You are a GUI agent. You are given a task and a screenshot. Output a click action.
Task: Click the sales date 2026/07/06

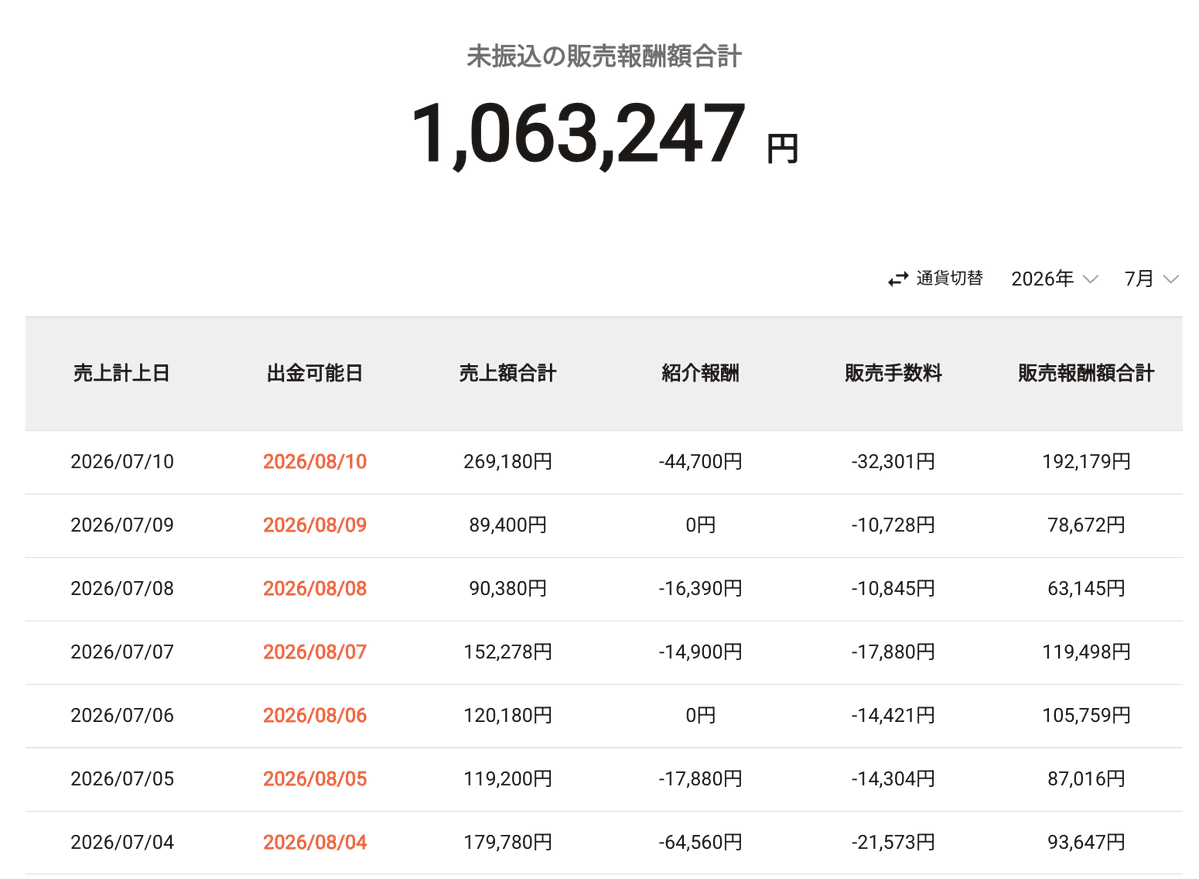tap(122, 715)
